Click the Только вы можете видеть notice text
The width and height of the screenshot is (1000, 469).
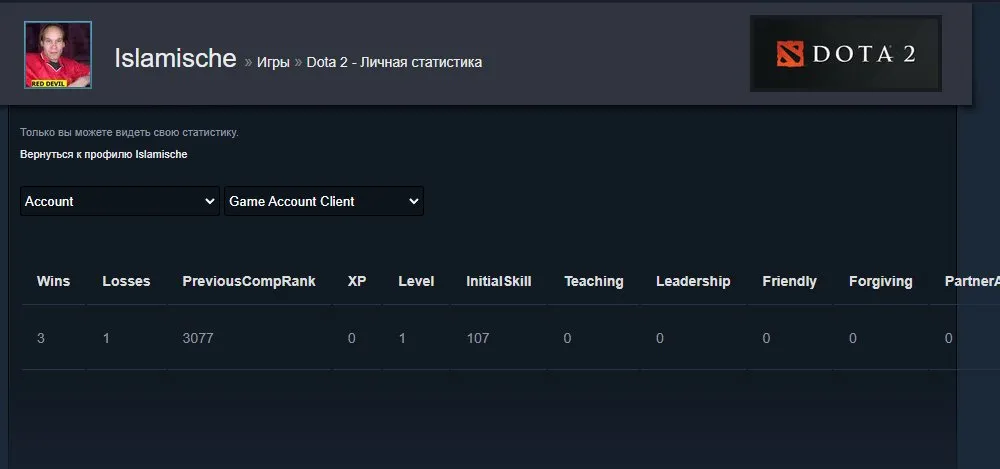[129, 133]
